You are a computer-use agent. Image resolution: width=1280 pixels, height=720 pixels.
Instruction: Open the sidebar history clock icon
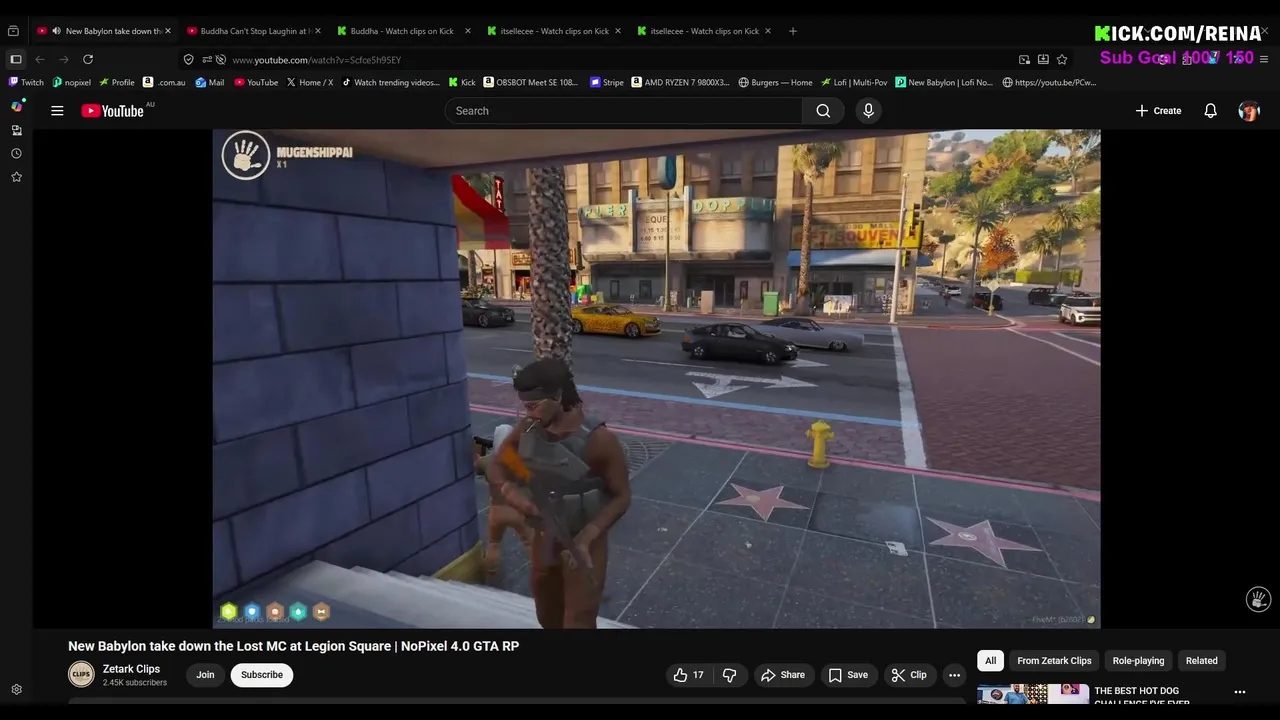[x=16, y=153]
